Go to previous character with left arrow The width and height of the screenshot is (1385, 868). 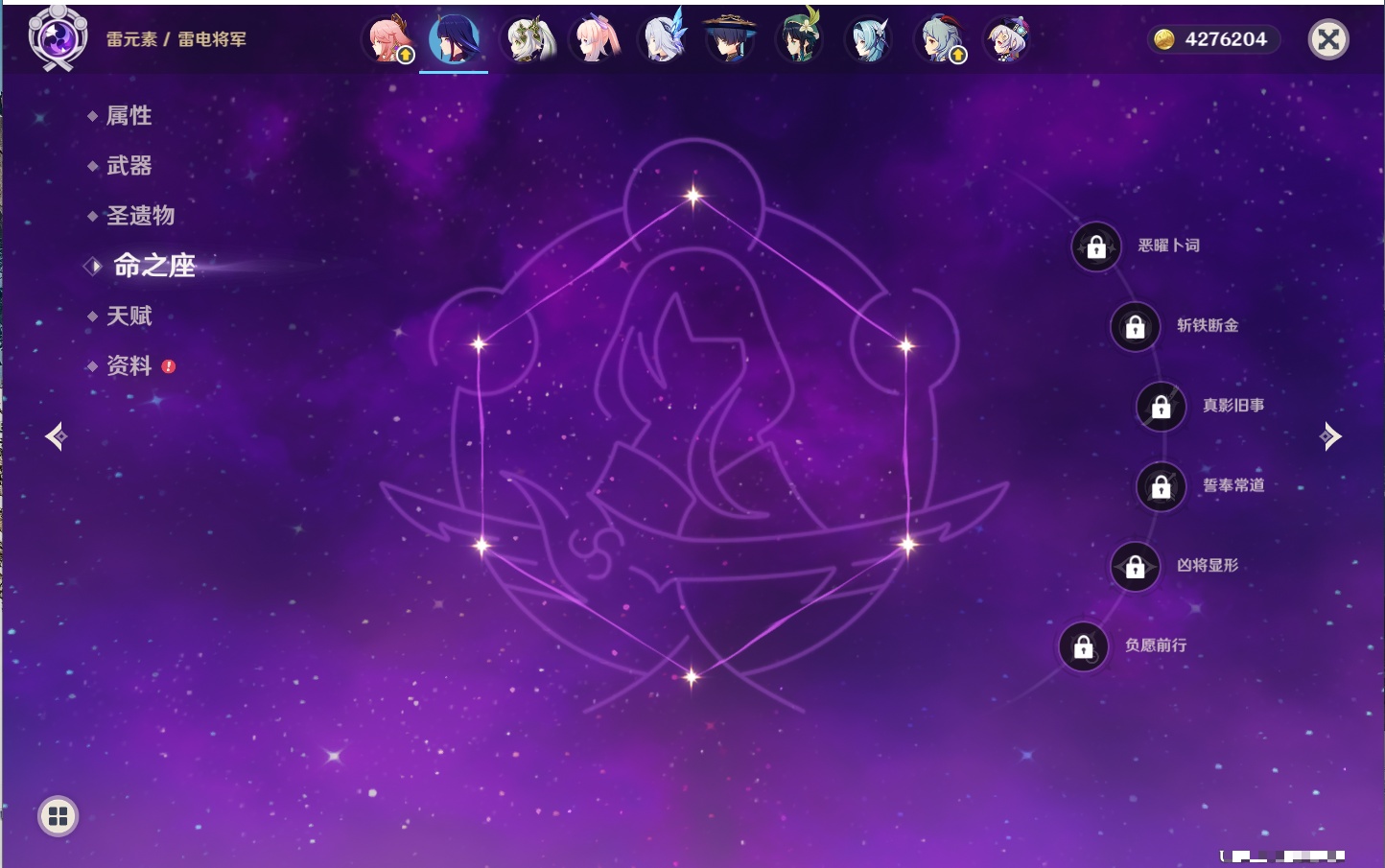(x=57, y=436)
